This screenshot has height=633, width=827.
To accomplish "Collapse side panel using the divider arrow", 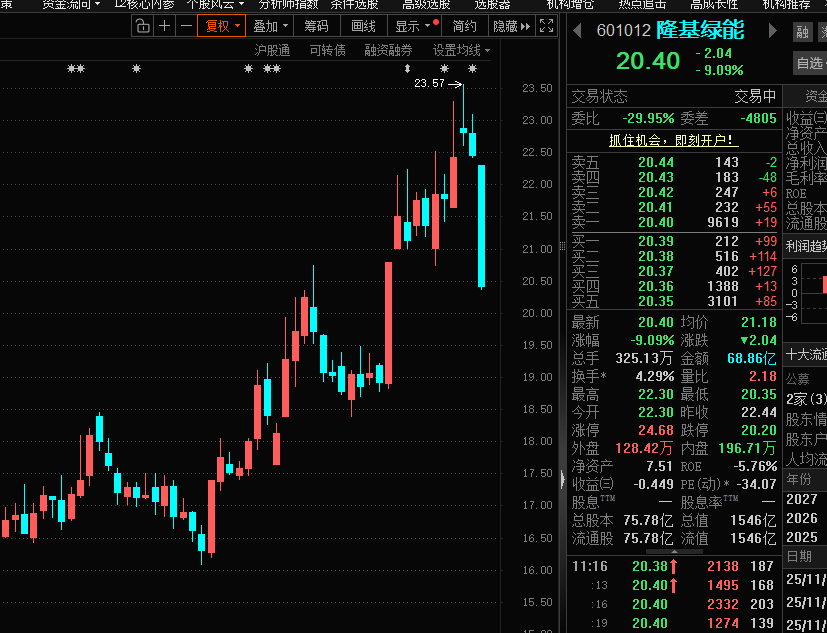I will click(x=562, y=478).
